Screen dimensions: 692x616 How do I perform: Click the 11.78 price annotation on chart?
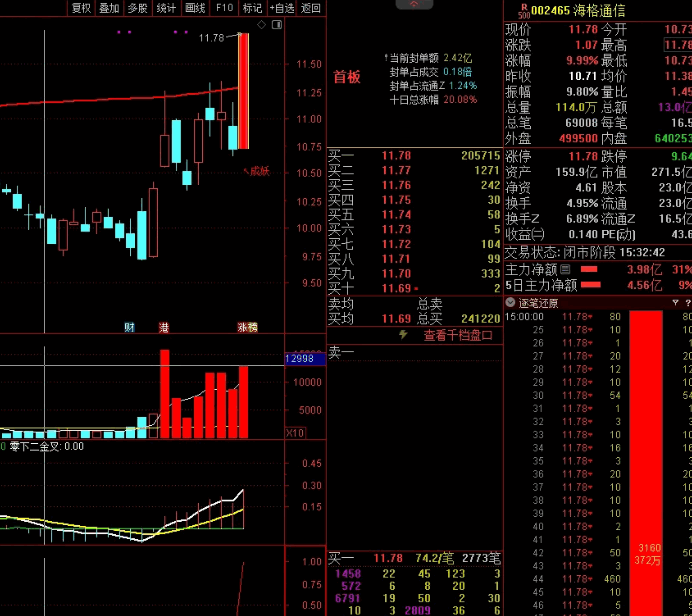pyautogui.click(x=211, y=38)
